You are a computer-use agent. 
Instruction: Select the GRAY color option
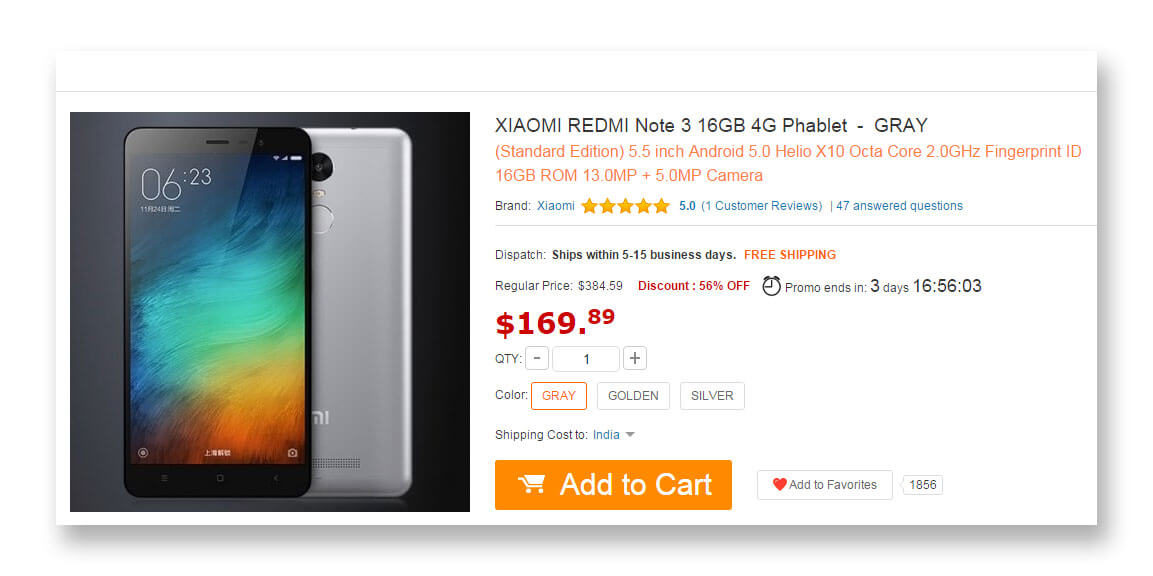(559, 396)
